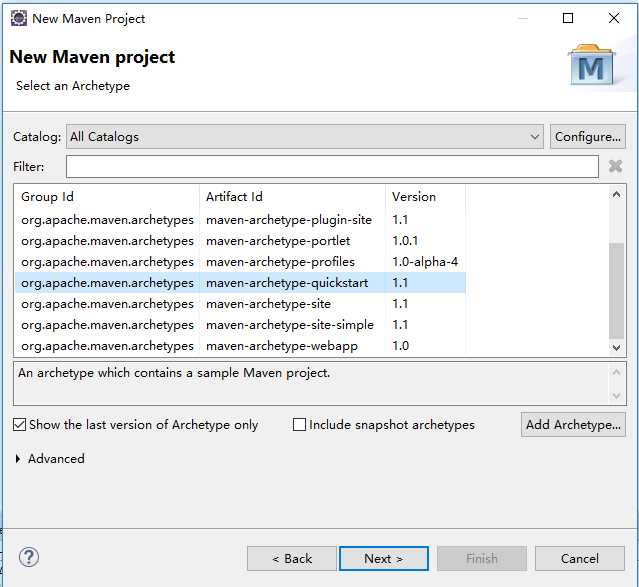Select the maven-archetype-portlet row
This screenshot has height=587, width=639.
240,241
